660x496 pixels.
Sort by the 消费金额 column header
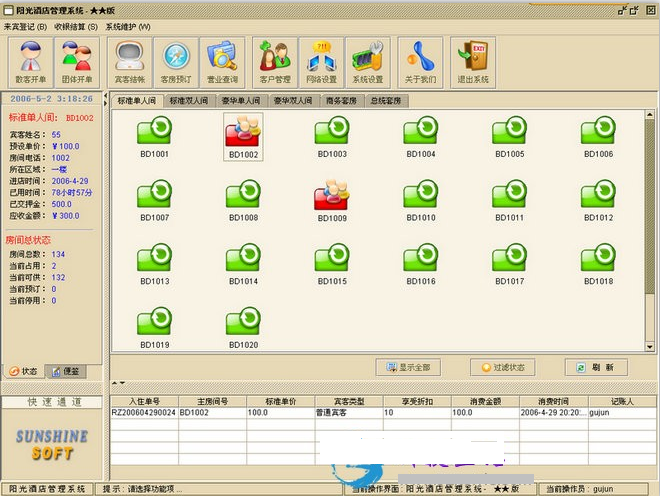pyautogui.click(x=485, y=401)
